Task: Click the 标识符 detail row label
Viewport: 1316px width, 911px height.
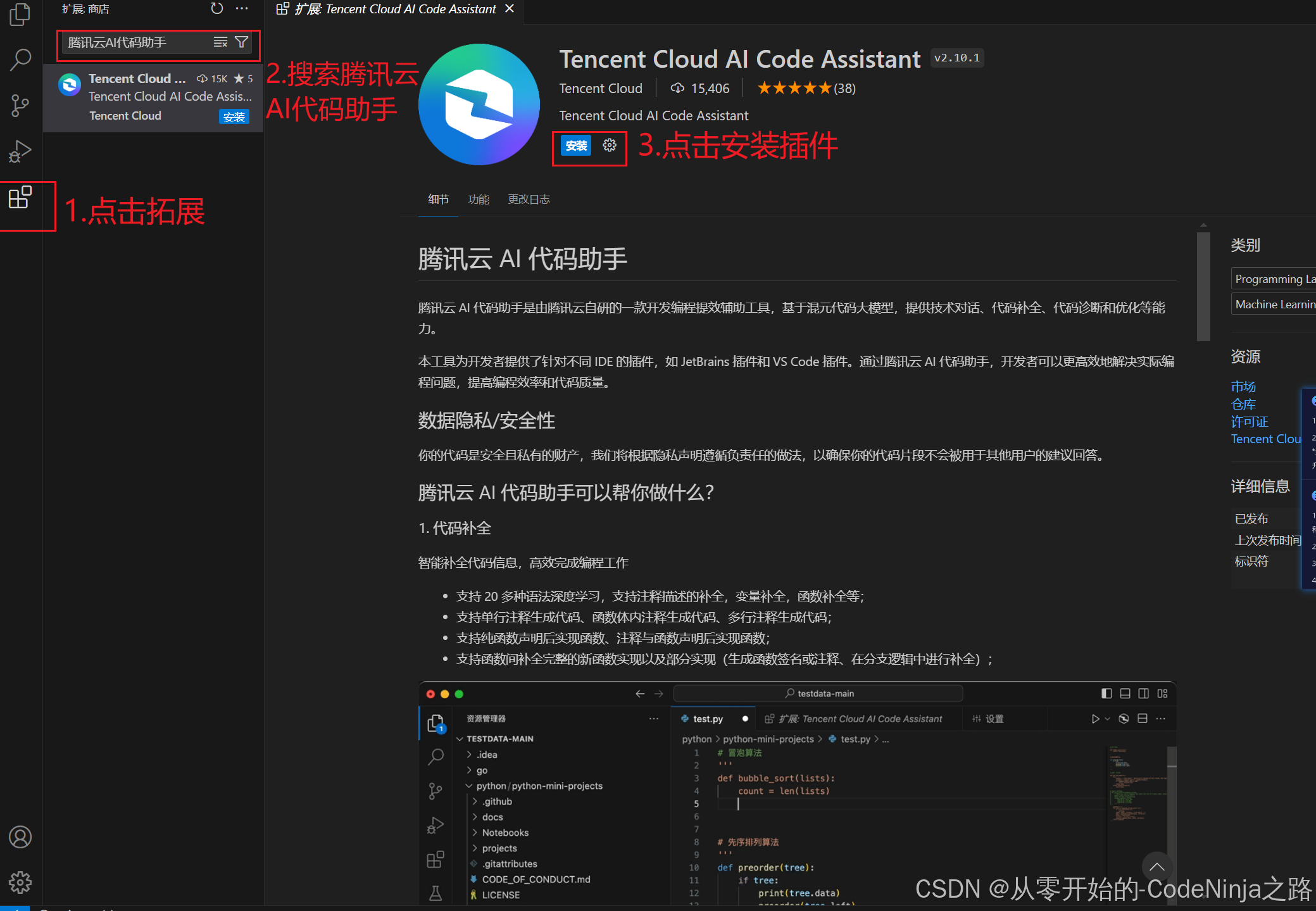Action: [x=1251, y=561]
